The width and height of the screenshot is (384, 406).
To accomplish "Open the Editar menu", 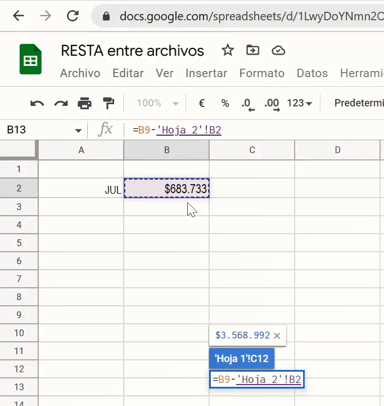I will click(128, 73).
